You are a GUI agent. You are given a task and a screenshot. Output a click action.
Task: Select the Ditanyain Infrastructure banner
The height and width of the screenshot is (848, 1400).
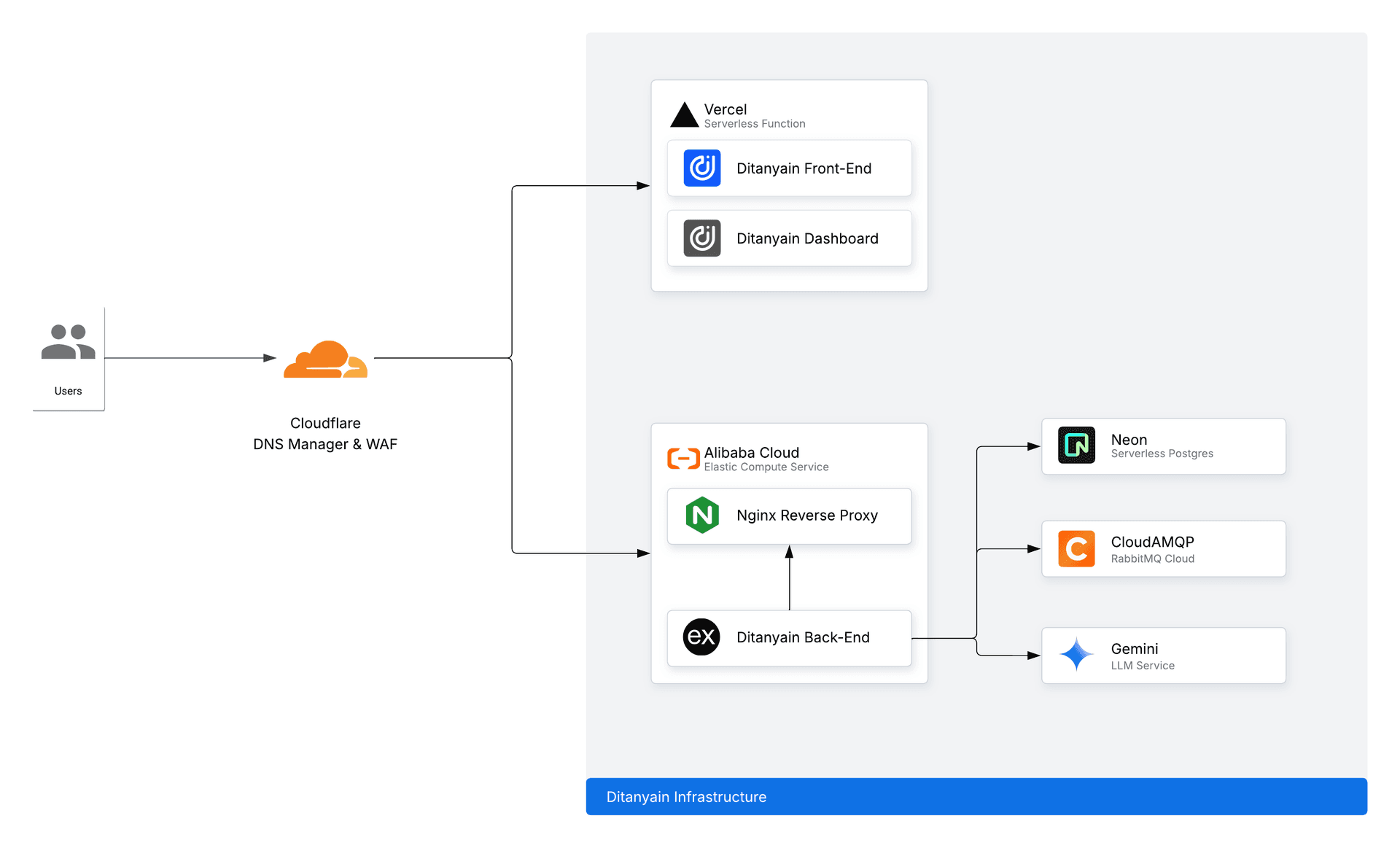point(977,796)
